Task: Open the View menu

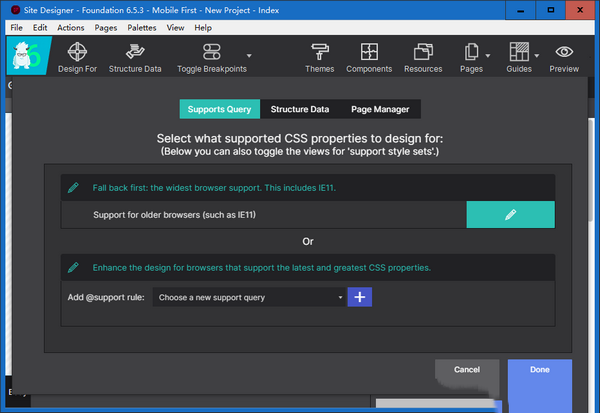Action: point(175,28)
